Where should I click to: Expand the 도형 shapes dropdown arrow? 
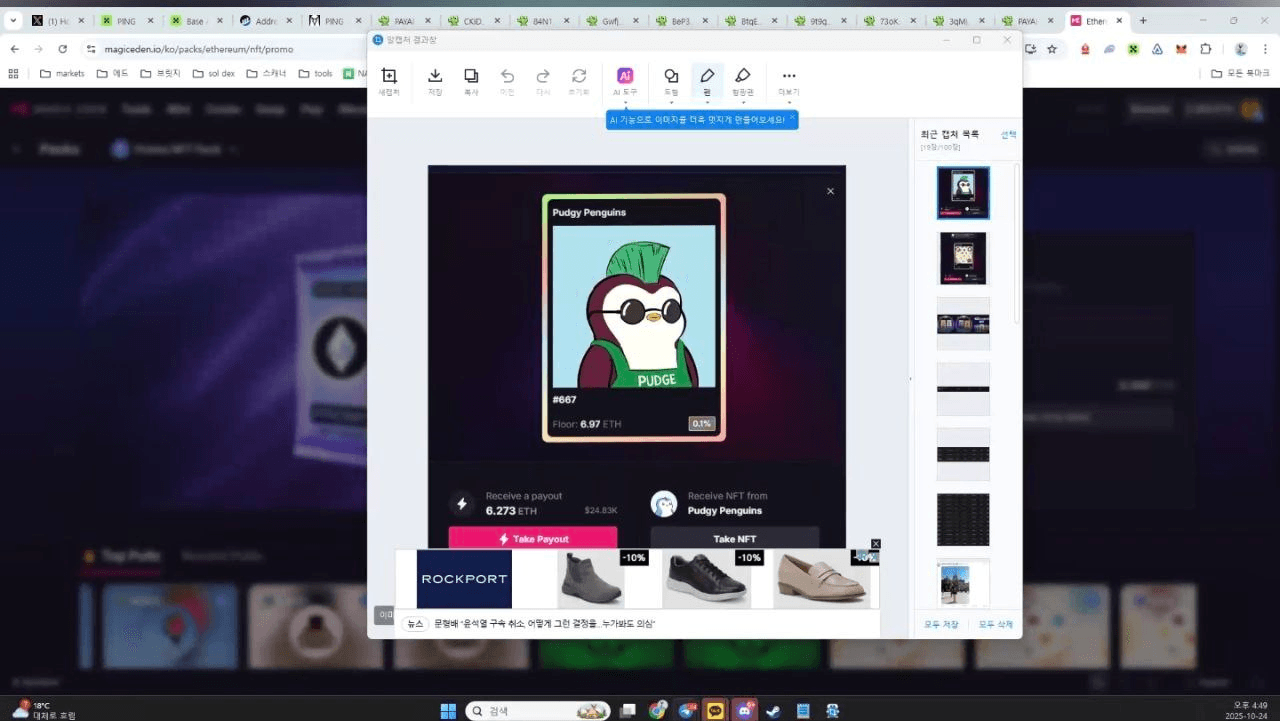671,102
